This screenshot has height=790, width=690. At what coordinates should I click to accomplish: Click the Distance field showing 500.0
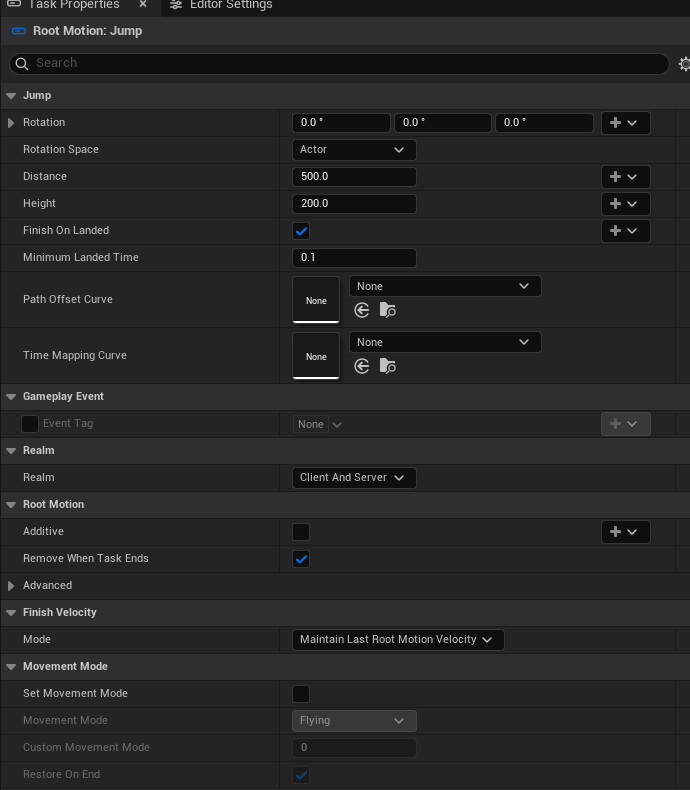click(x=354, y=177)
